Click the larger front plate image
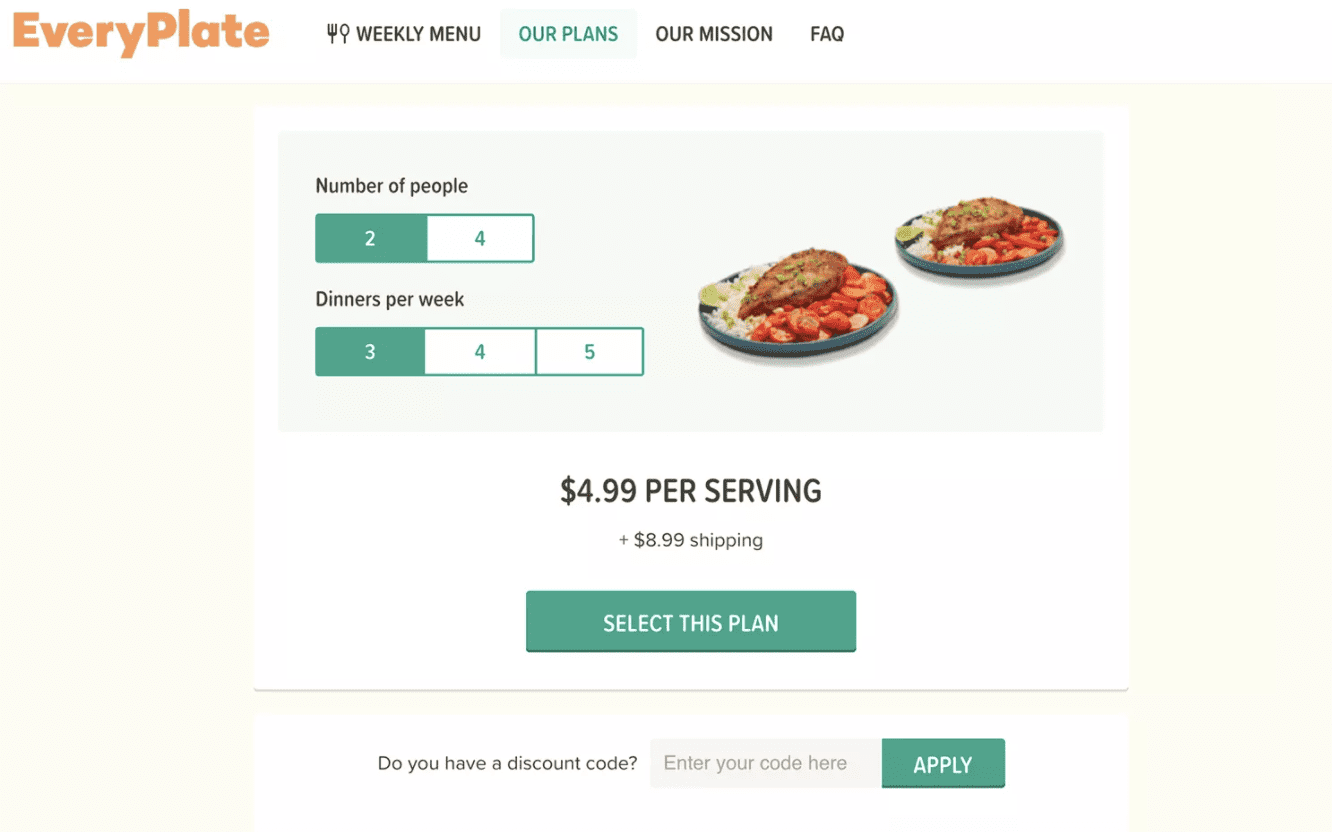 point(798,302)
